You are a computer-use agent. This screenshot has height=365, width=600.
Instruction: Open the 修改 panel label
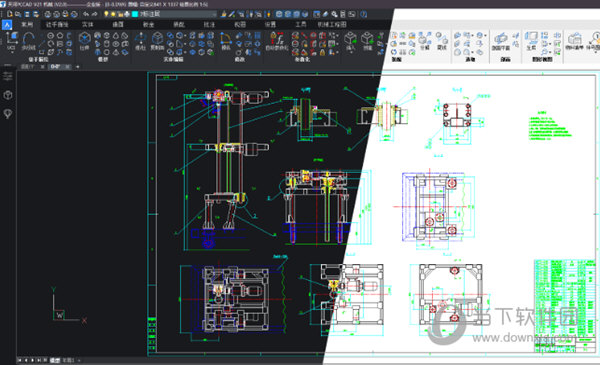[x=240, y=59]
